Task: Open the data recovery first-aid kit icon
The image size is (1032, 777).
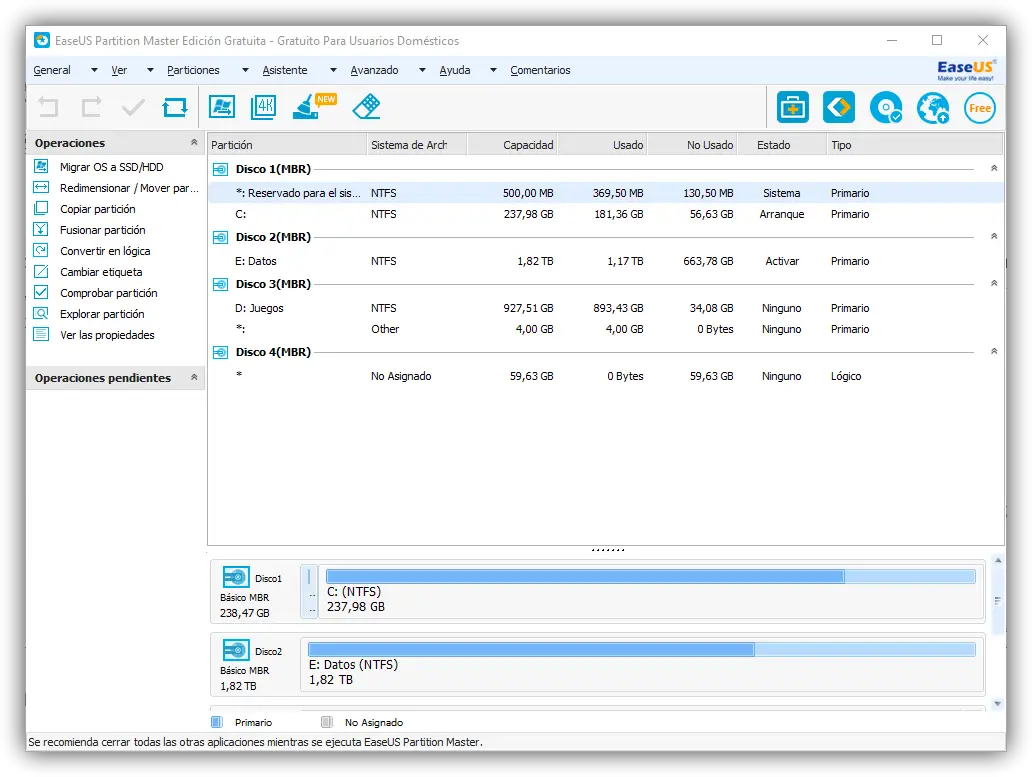Action: [x=793, y=107]
